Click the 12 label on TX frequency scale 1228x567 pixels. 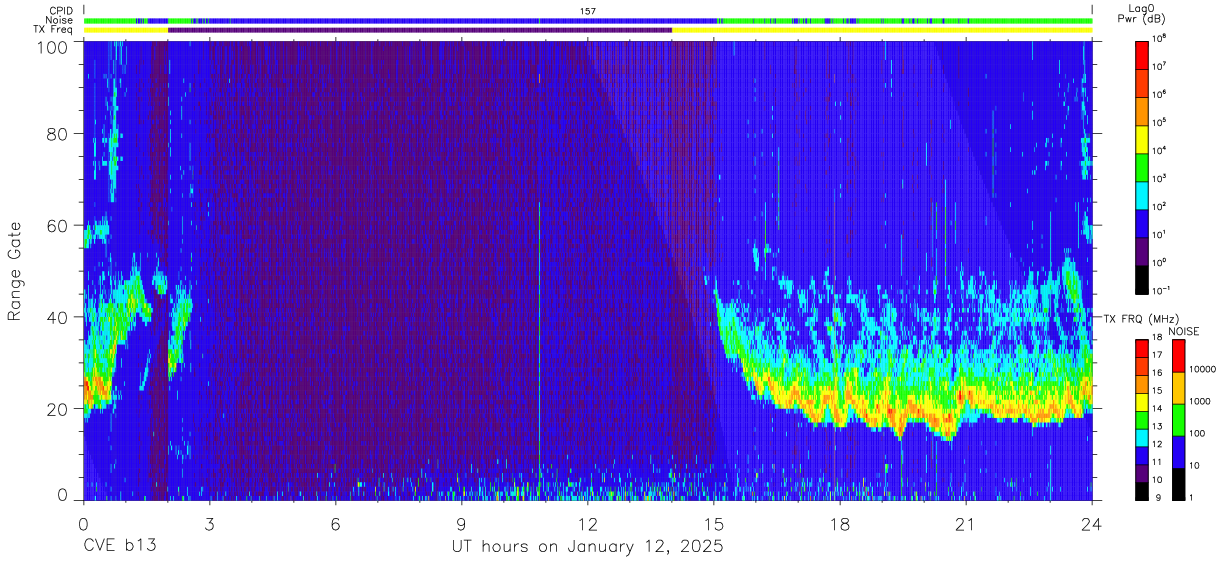coord(1157,446)
